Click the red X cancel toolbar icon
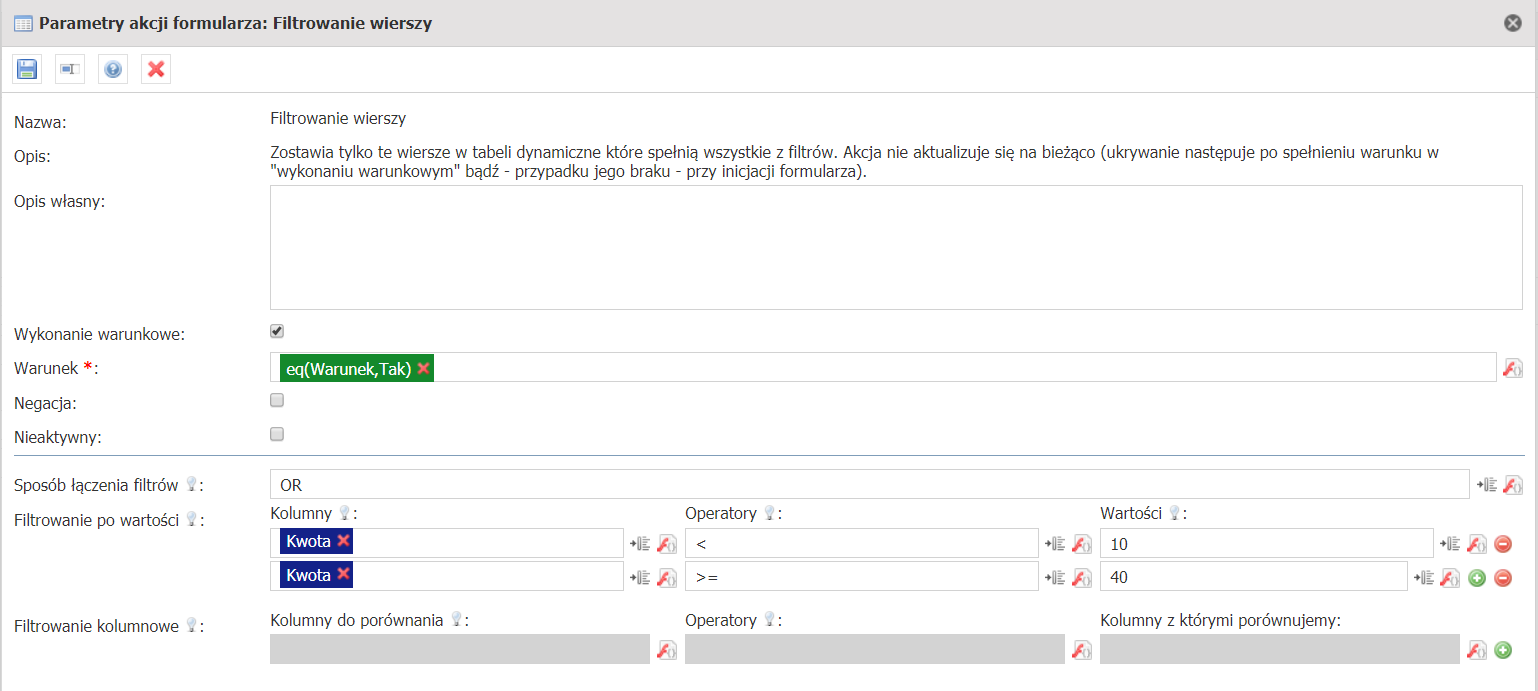 click(x=156, y=69)
